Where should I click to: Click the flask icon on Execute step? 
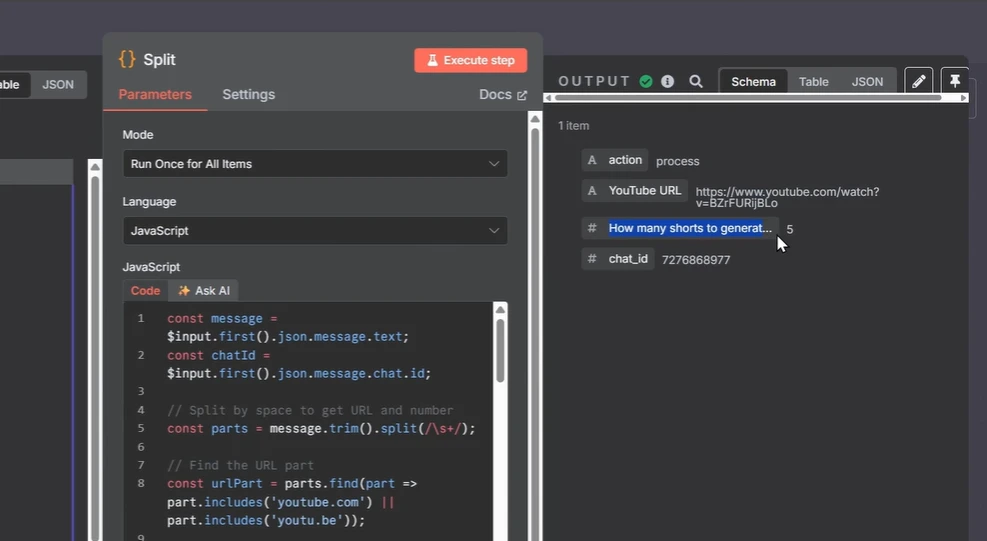pyautogui.click(x=432, y=60)
